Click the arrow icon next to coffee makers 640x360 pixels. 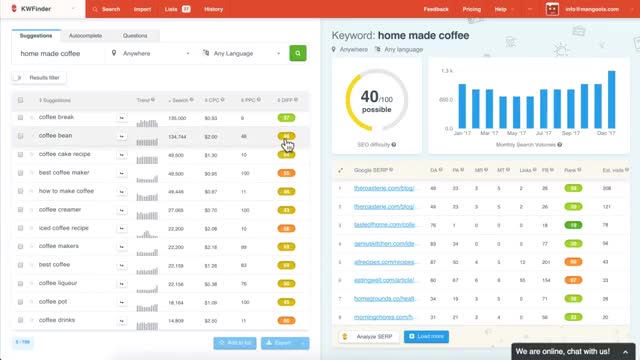pos(121,247)
